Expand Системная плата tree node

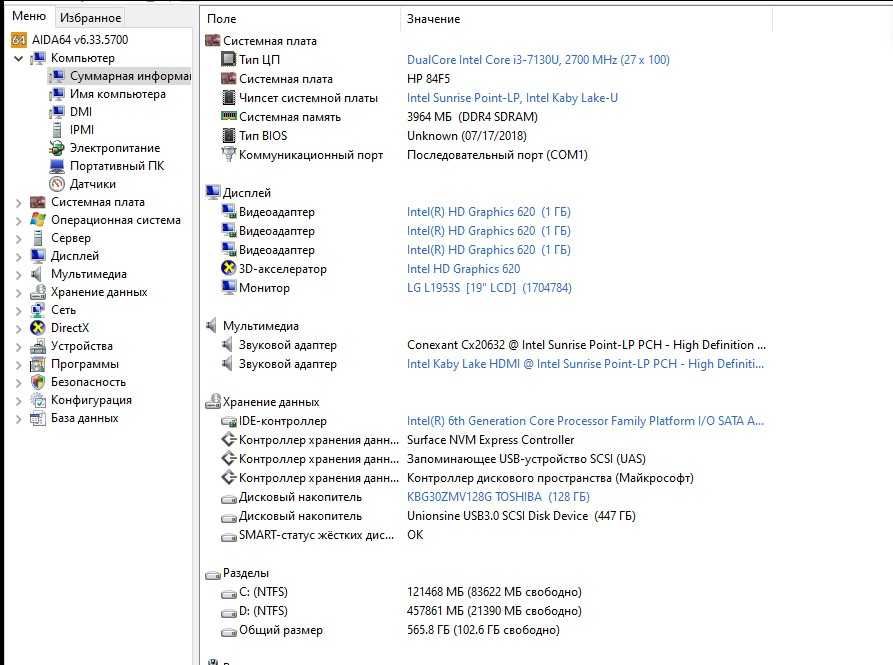(x=18, y=203)
